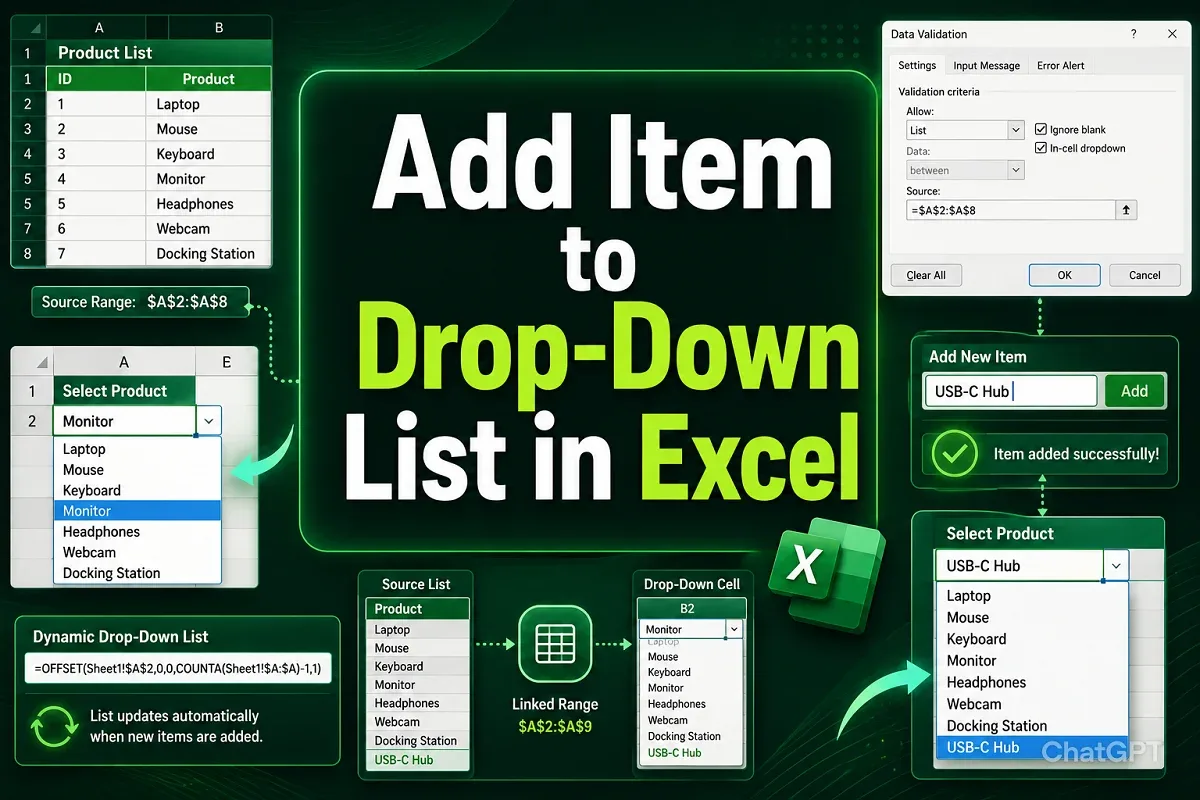Select Mouse in Drop-Down Cell list

pyautogui.click(x=691, y=657)
